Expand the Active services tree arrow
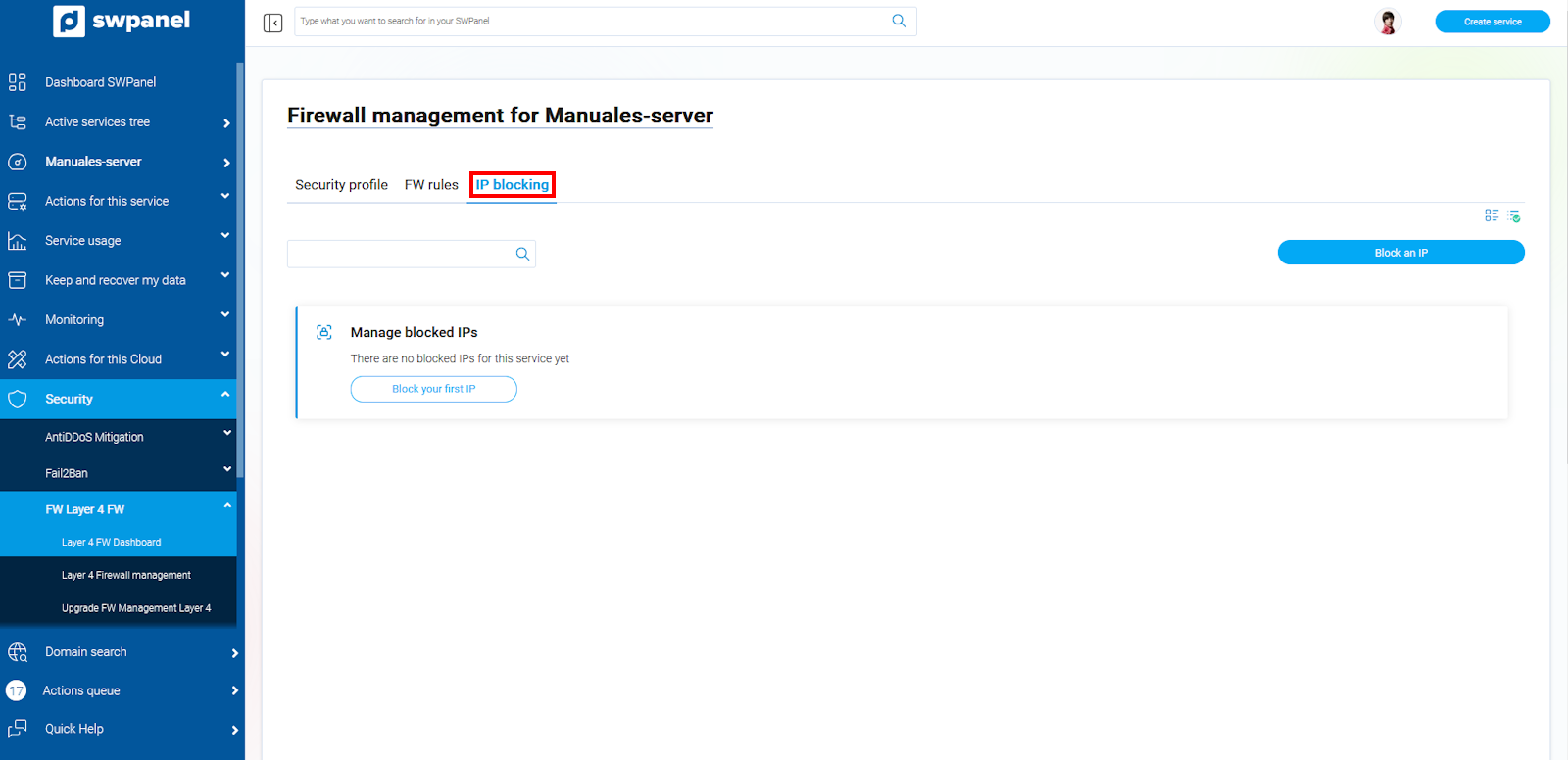This screenshot has width=1568, height=760. point(226,123)
